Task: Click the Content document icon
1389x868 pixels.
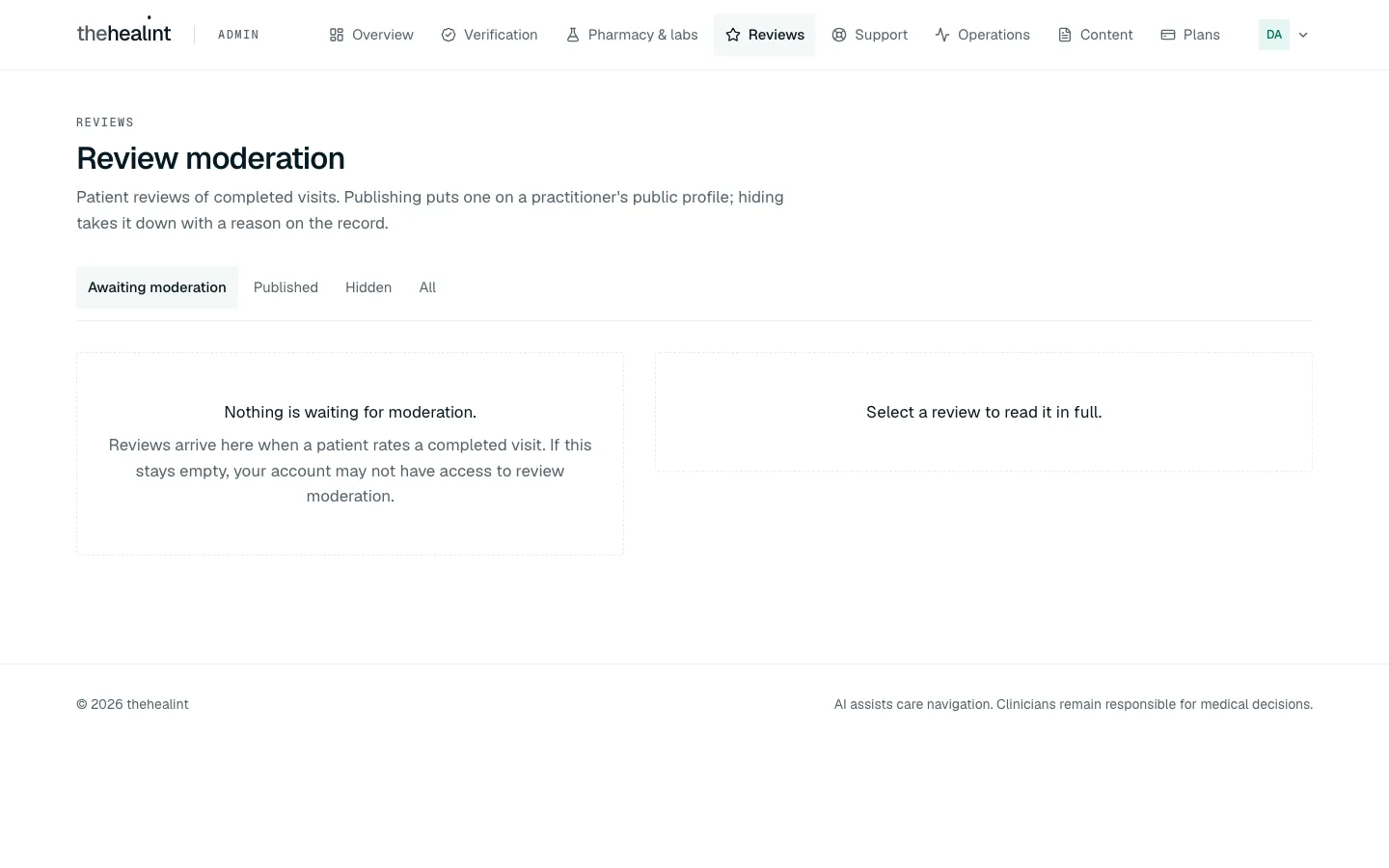Action: pos(1065,35)
